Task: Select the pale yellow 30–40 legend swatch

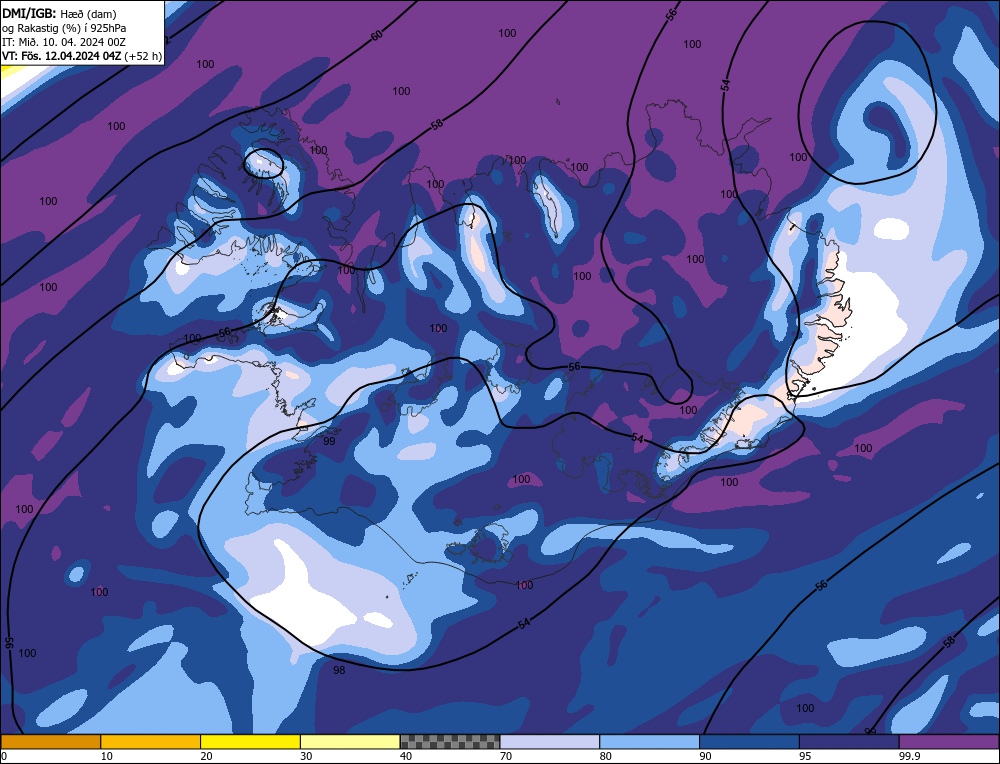Action: [x=350, y=742]
